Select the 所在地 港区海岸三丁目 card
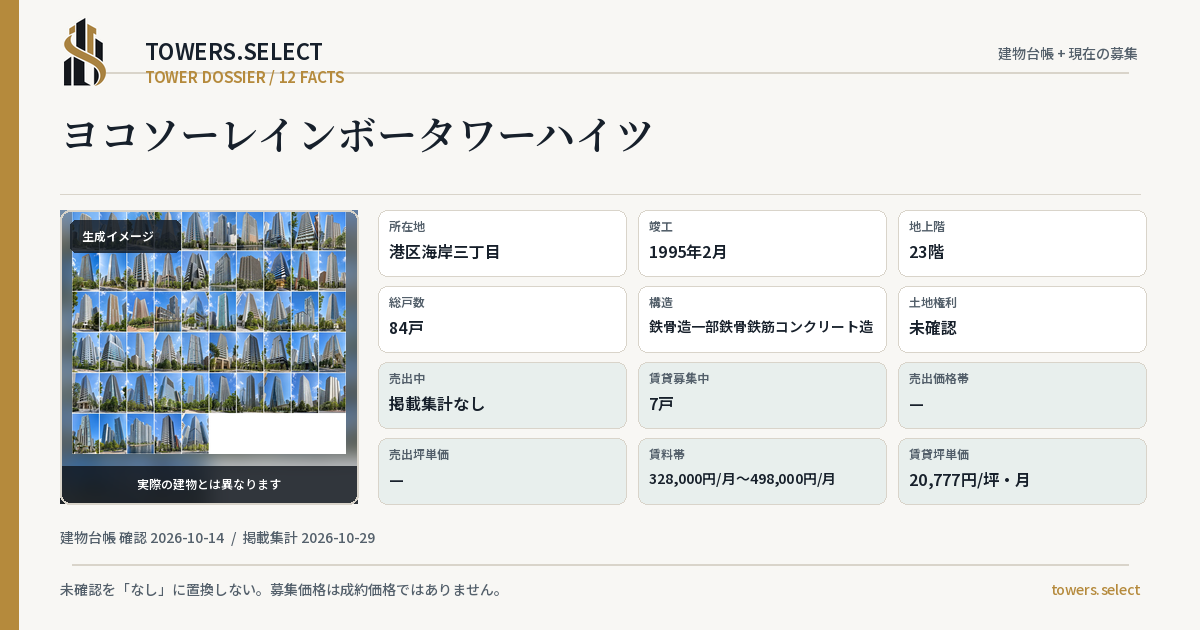Viewport: 1200px width, 630px height. pos(502,243)
